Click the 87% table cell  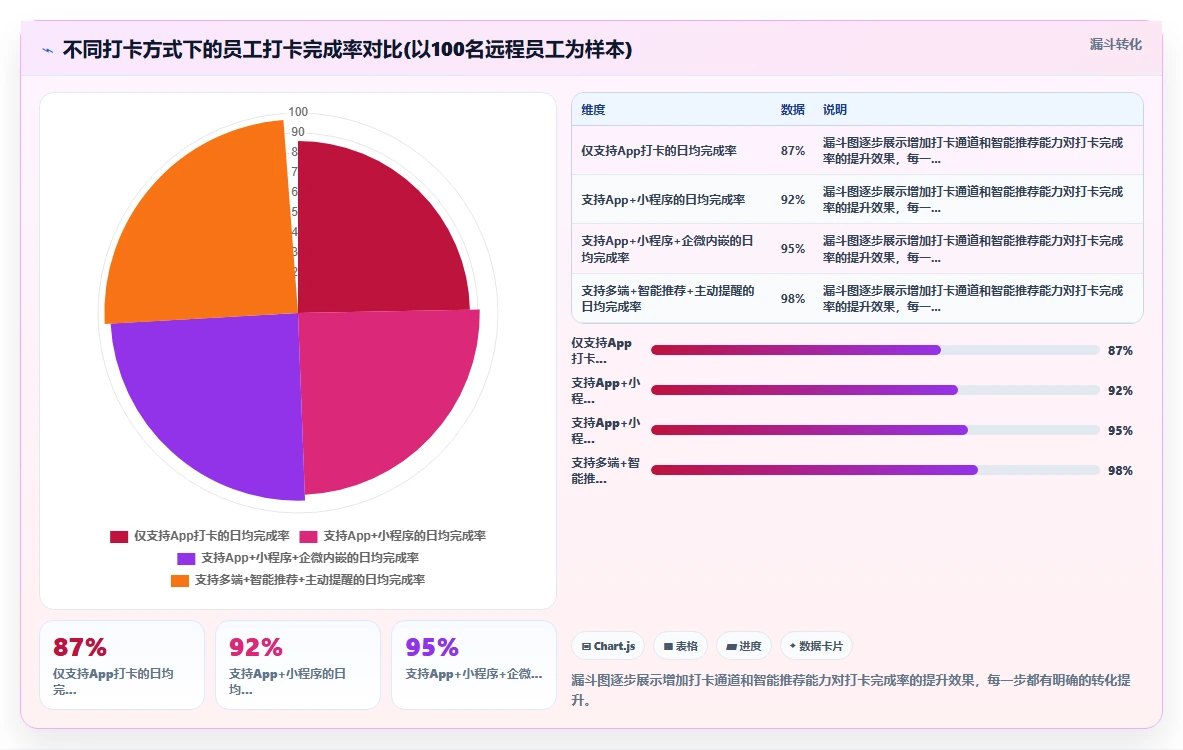point(793,150)
